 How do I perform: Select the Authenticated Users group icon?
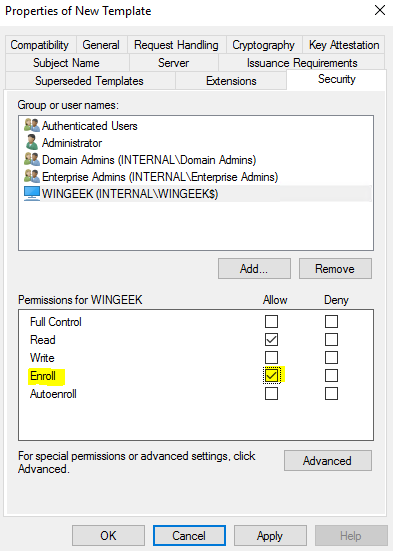pos(32,125)
